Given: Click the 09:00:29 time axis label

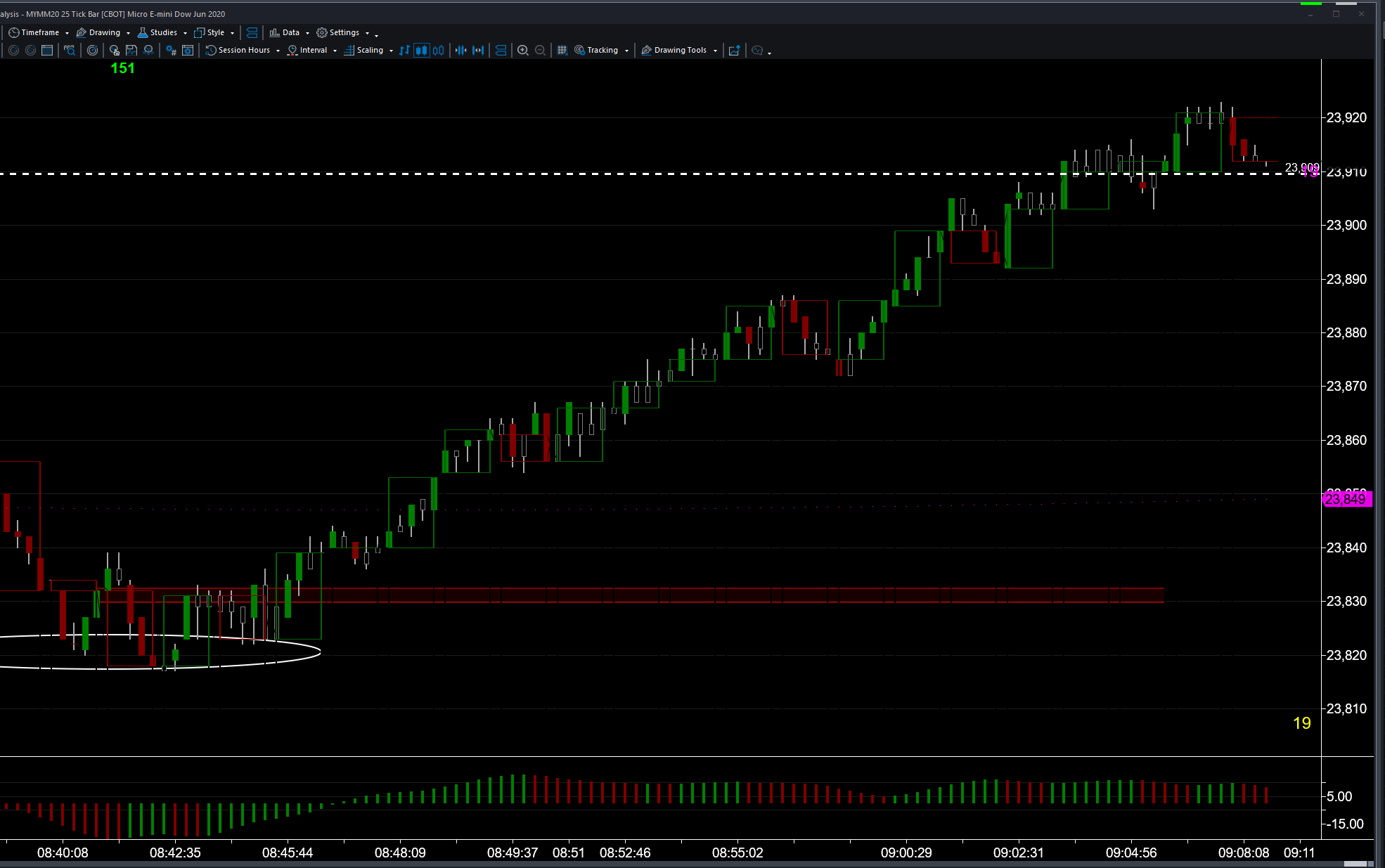Looking at the screenshot, I should tap(906, 853).
